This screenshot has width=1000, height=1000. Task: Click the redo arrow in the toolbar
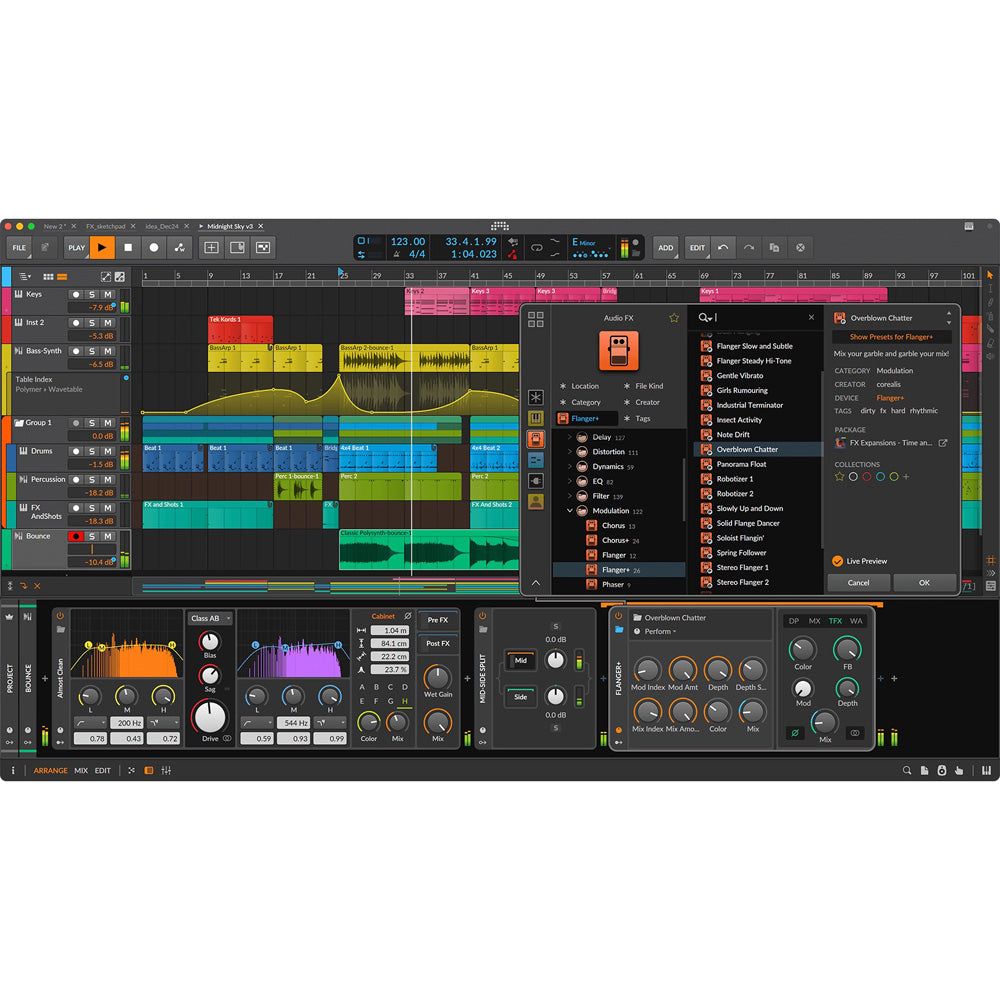click(x=749, y=247)
